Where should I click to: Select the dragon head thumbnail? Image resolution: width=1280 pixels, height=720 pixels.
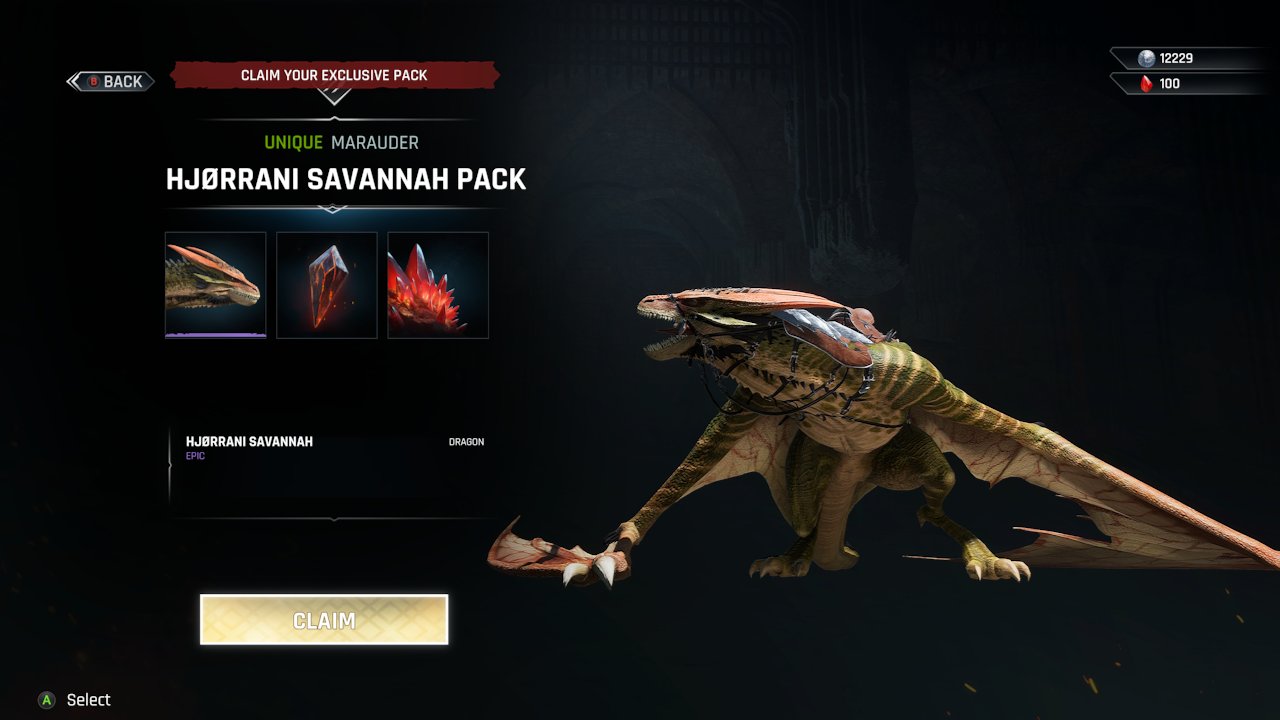[216, 285]
